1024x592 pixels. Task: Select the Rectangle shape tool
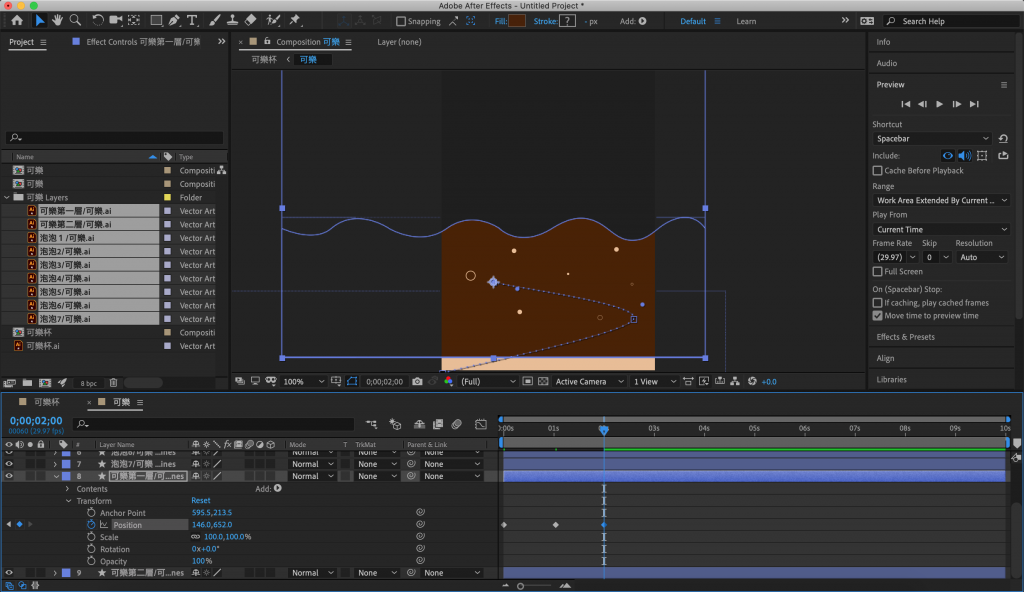tap(156, 20)
